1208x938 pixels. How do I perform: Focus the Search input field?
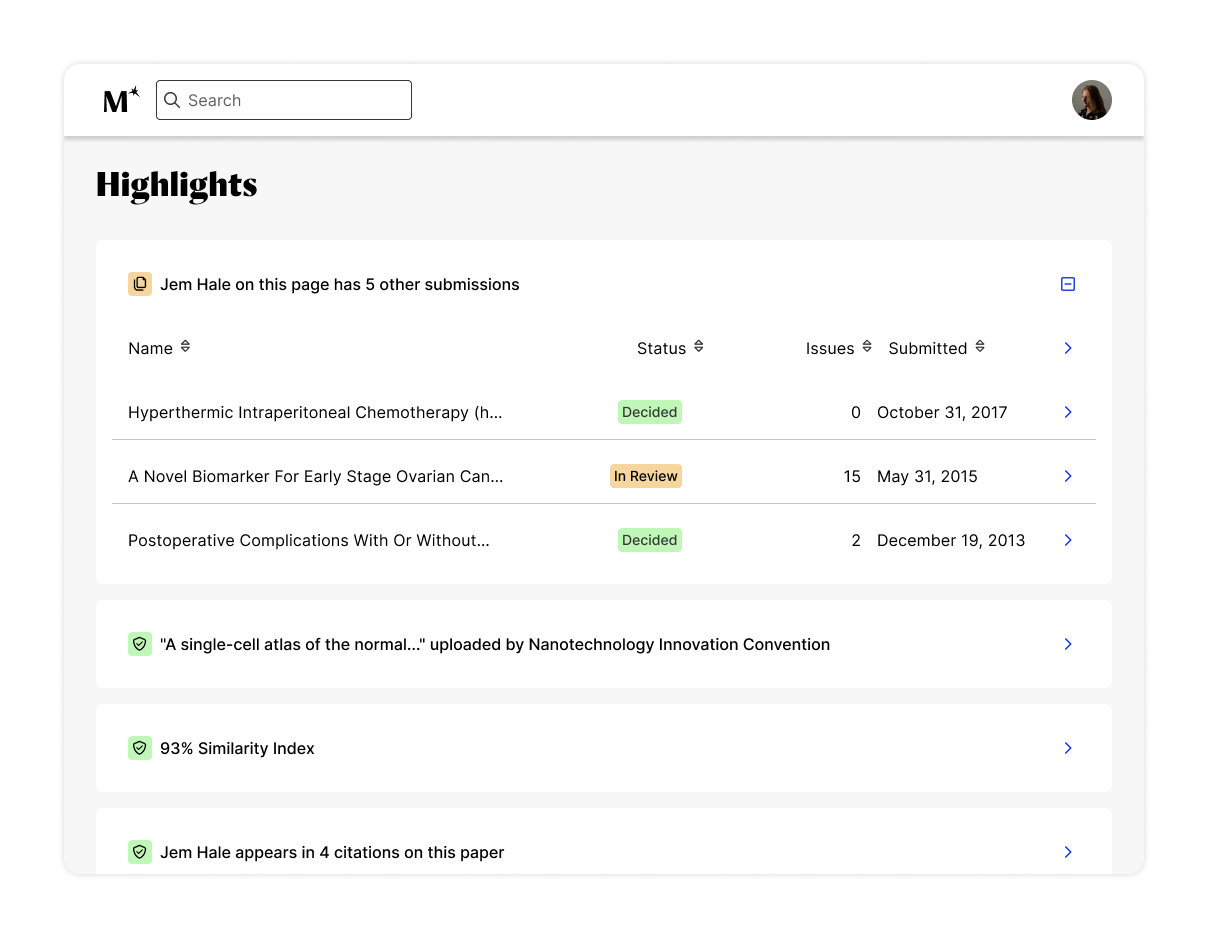(x=284, y=100)
